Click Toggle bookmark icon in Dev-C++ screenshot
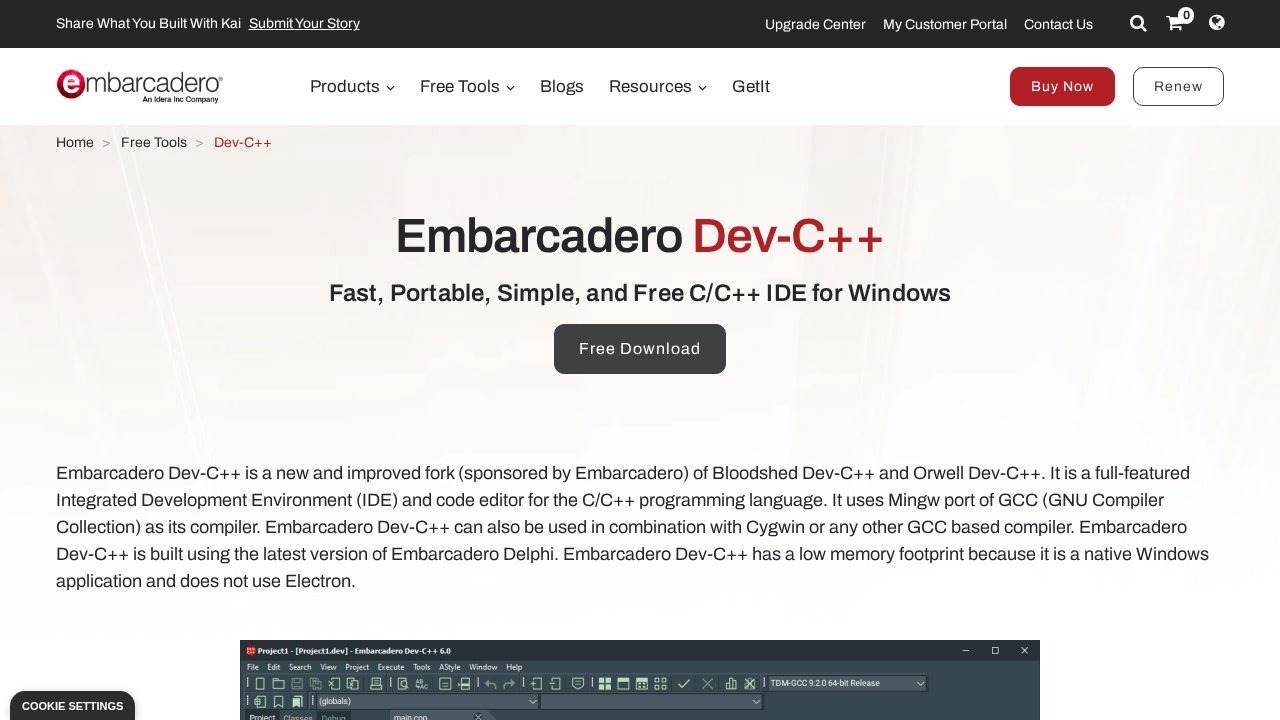Viewport: 1280px width, 720px height. pyautogui.click(x=278, y=702)
